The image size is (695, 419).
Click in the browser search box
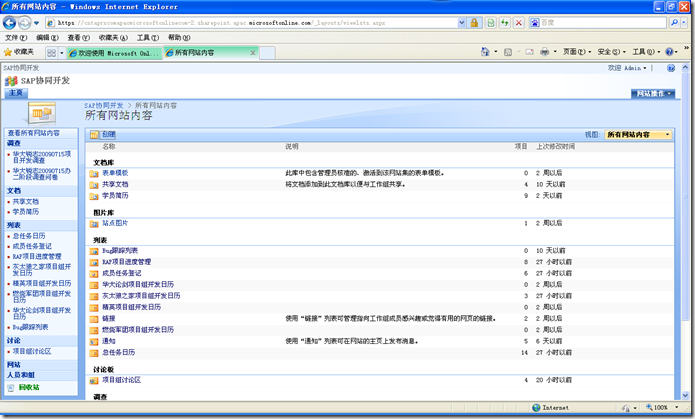[602, 23]
